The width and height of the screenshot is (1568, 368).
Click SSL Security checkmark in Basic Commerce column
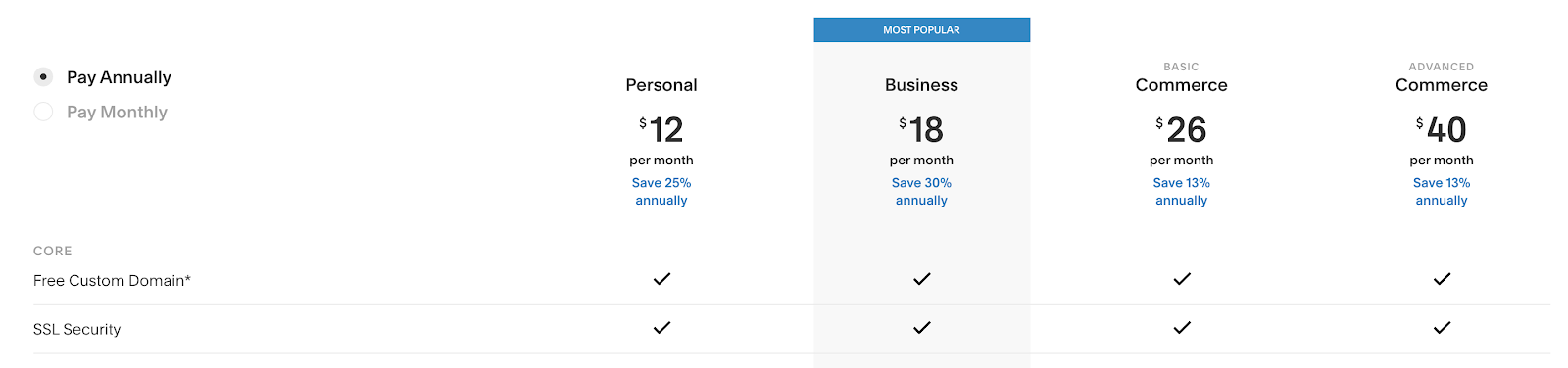(1182, 328)
